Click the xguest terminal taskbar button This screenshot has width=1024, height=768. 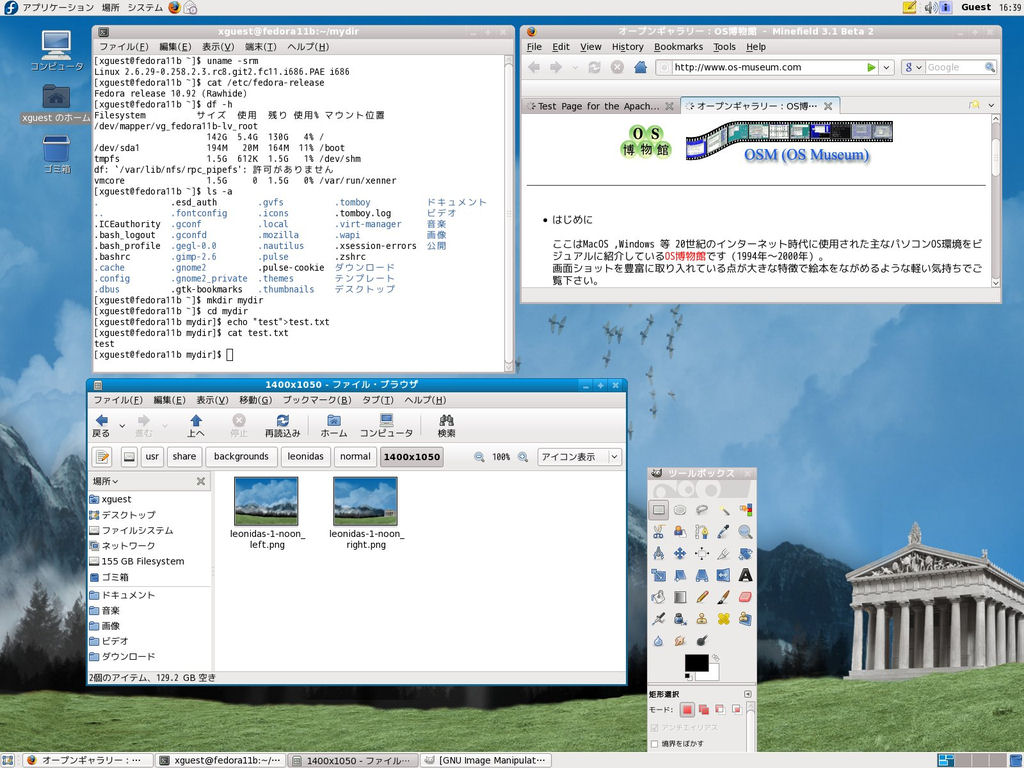(x=221, y=760)
